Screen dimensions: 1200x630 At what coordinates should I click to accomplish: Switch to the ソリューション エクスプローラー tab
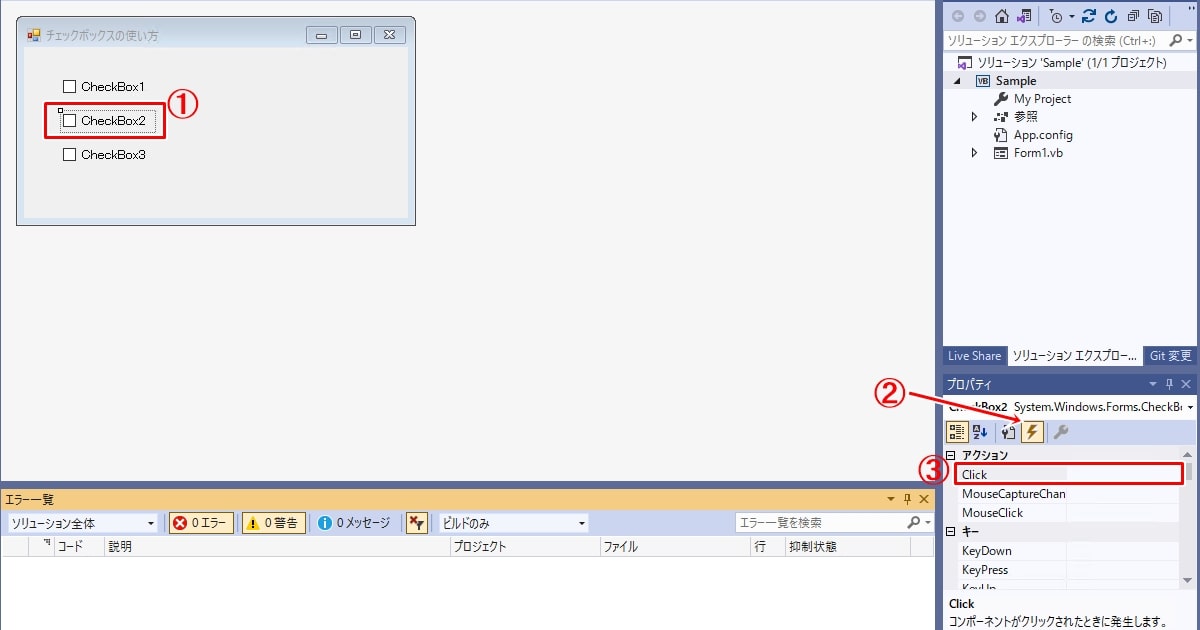[1074, 356]
